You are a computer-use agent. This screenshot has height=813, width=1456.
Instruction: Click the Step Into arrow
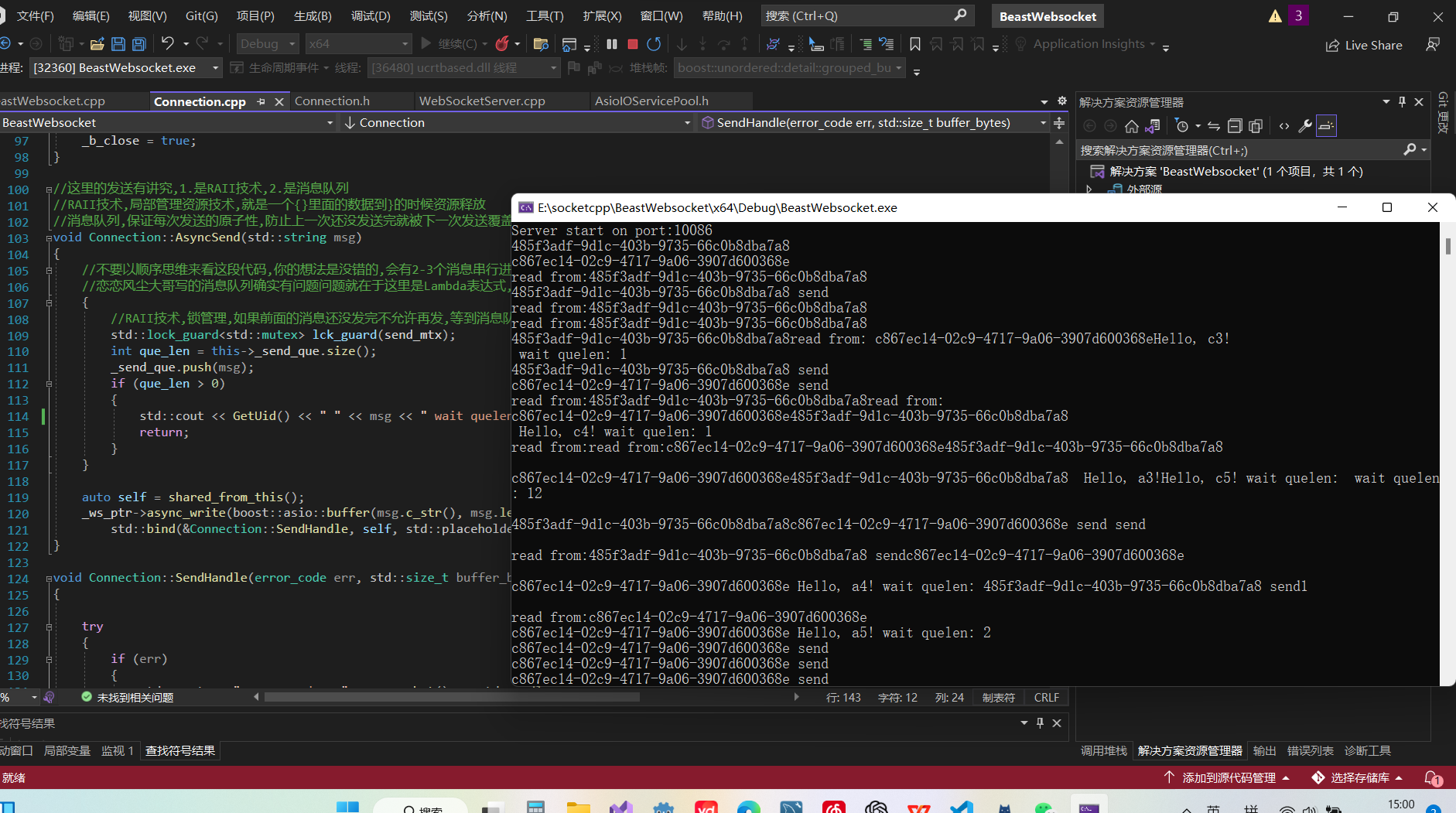pyautogui.click(x=702, y=44)
